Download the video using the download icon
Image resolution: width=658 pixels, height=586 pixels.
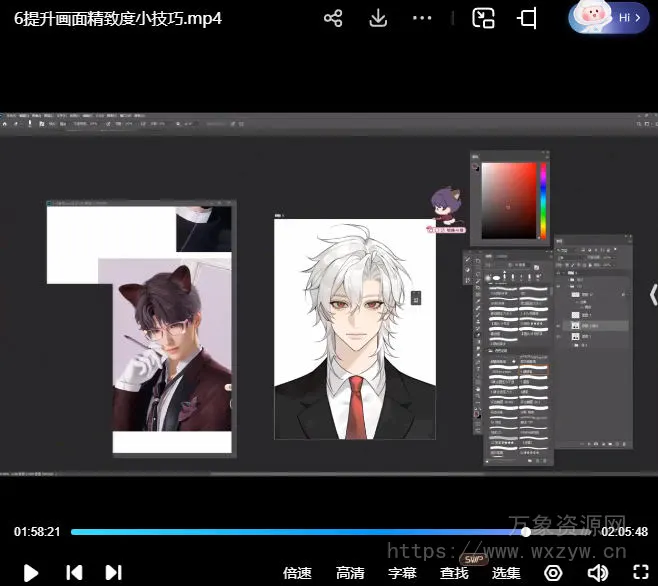pos(378,19)
